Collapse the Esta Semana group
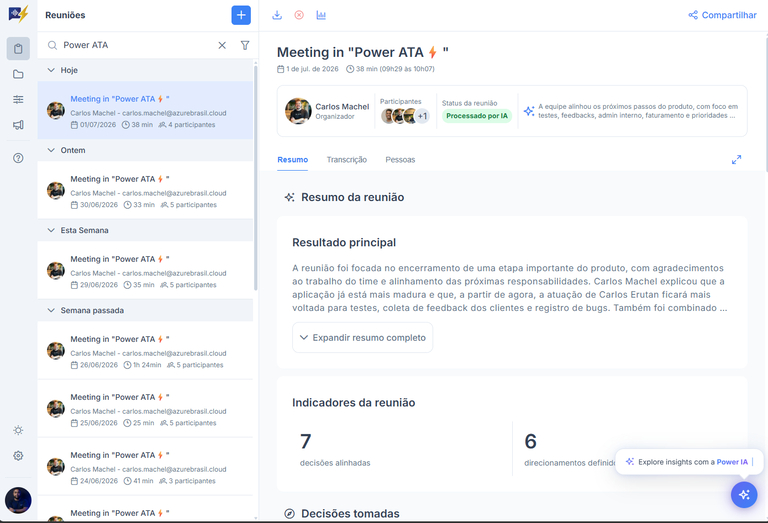Image resolution: width=768 pixels, height=523 pixels. (51, 230)
